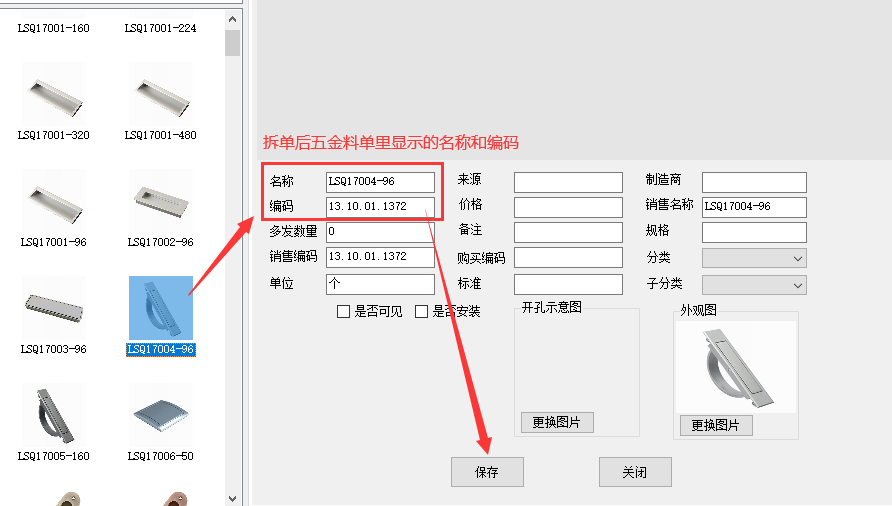This screenshot has height=506, width=892.
Task: Click 更换图片 under 外观图
Action: [x=716, y=425]
